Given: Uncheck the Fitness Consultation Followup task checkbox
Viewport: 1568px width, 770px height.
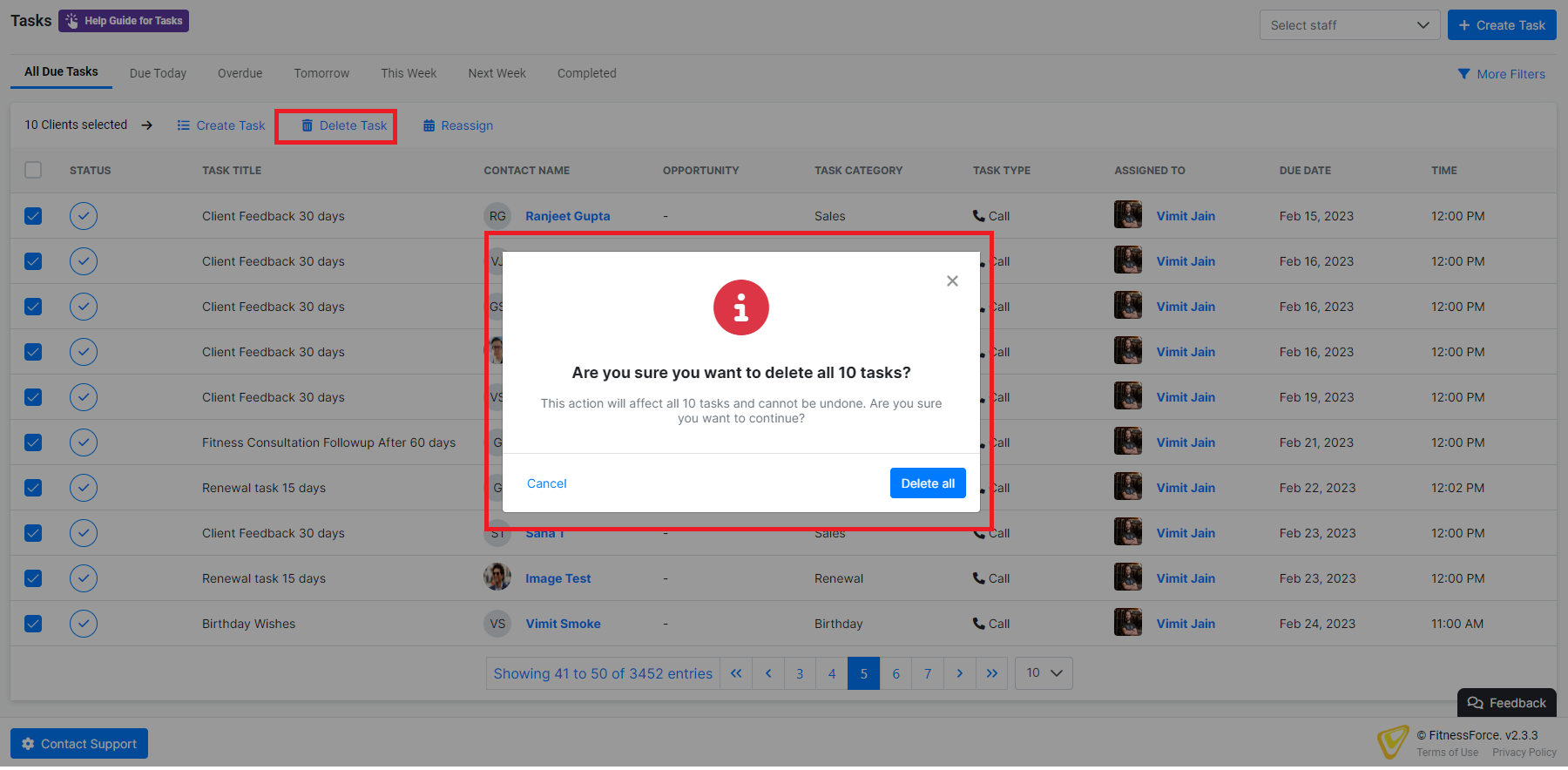Looking at the screenshot, I should click(x=33, y=442).
